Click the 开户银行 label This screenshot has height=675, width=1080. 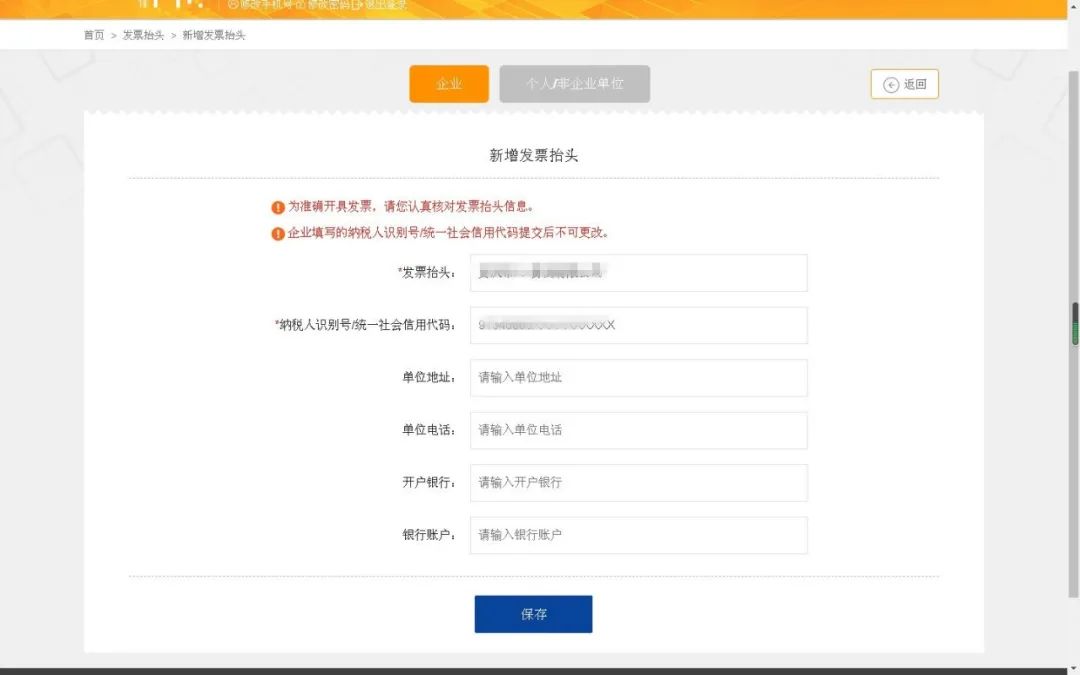point(429,483)
